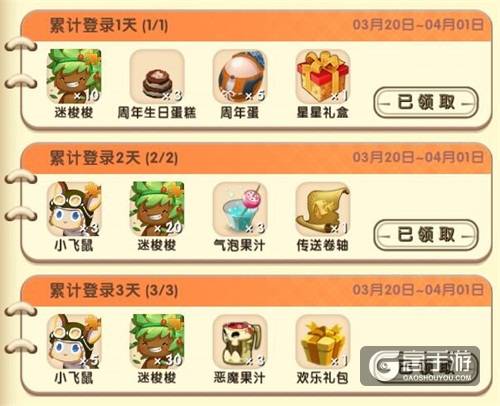500x406 pixels.
Task: Tap the 小飞鼠 x3 reward icon
Action: (74, 209)
